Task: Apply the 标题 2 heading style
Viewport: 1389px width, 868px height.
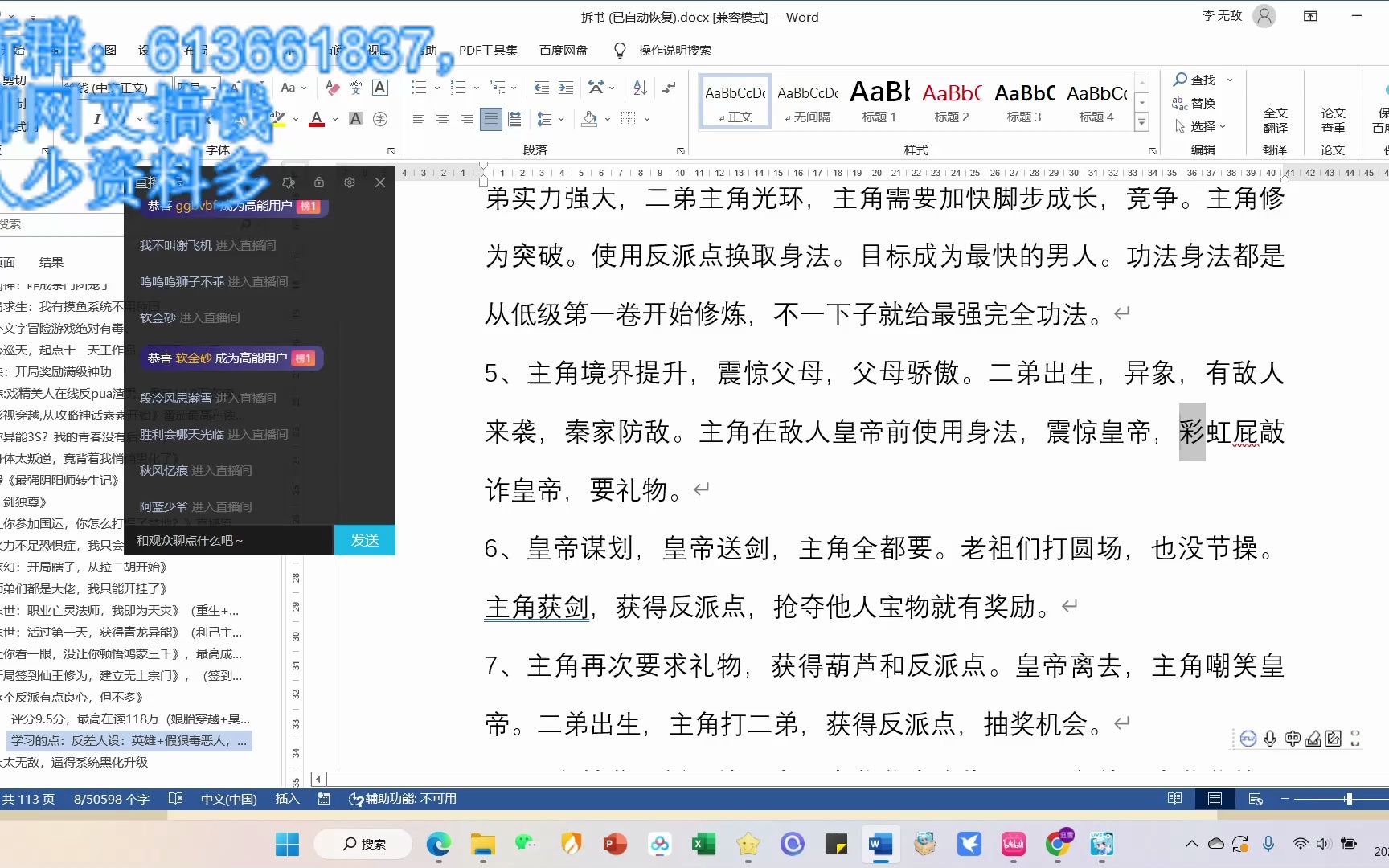Action: [952, 102]
